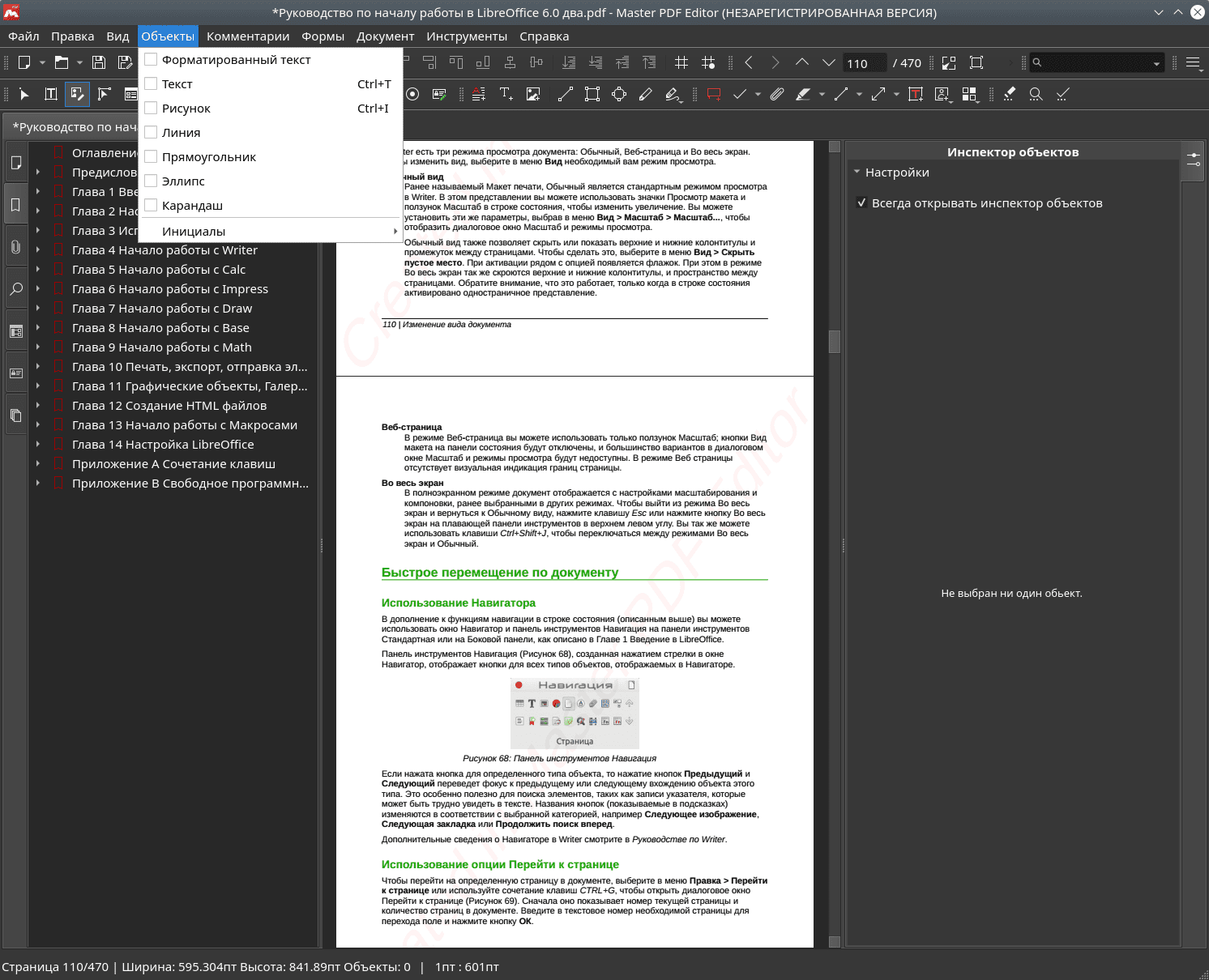The image size is (1209, 980).
Task: Check the 'Линия' menu item checkbox
Action: pos(151,132)
